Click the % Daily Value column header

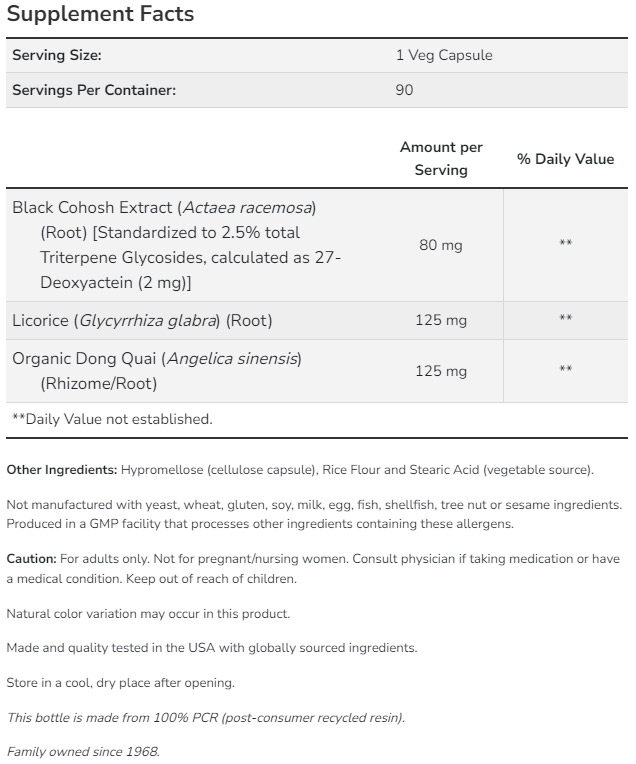pos(565,159)
